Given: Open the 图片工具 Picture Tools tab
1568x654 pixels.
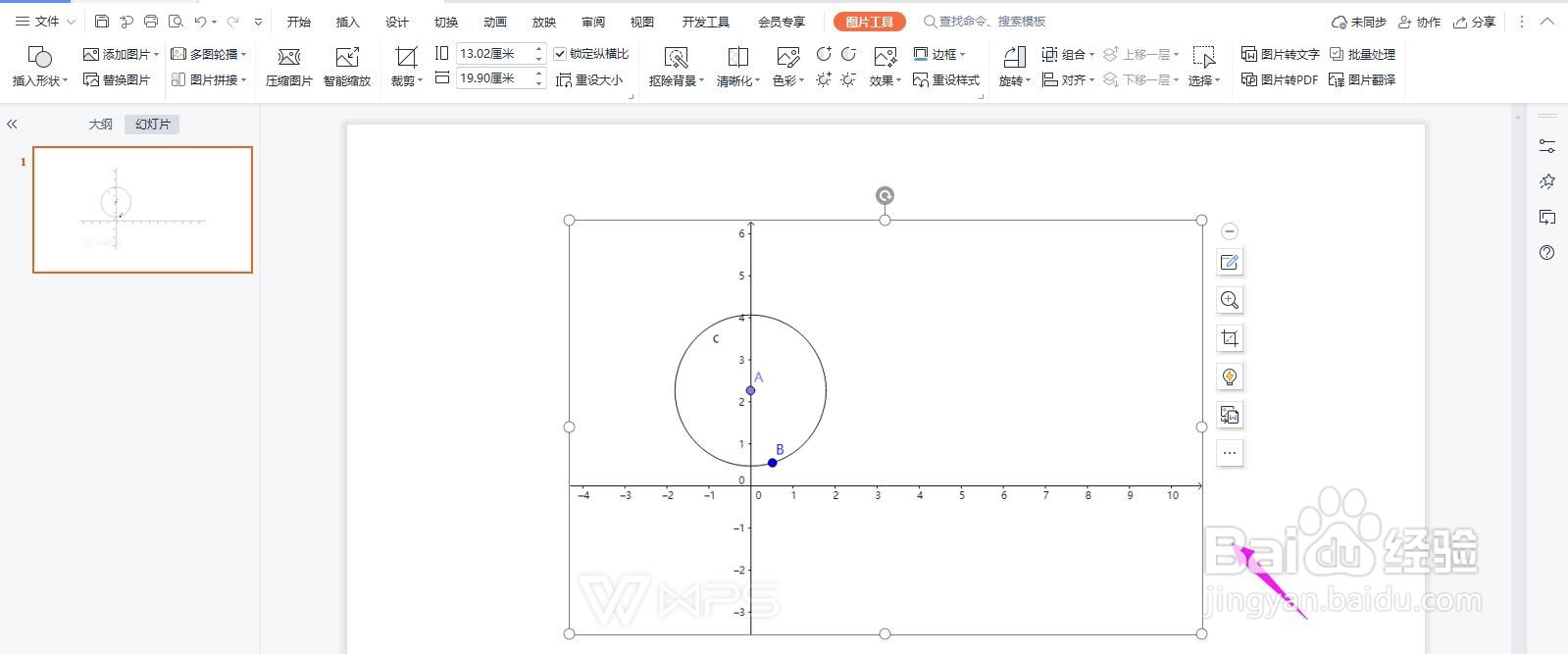Looking at the screenshot, I should coord(870,22).
